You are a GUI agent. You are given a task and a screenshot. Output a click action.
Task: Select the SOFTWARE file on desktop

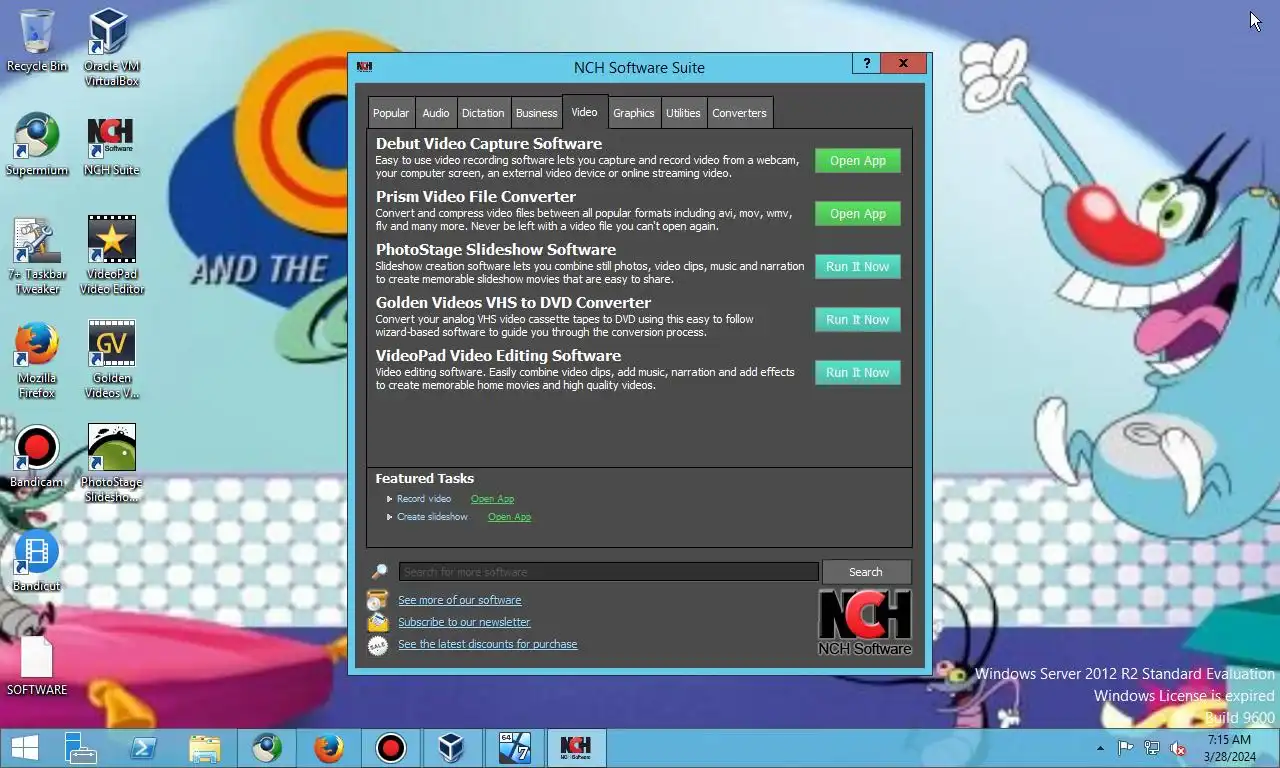[37, 666]
